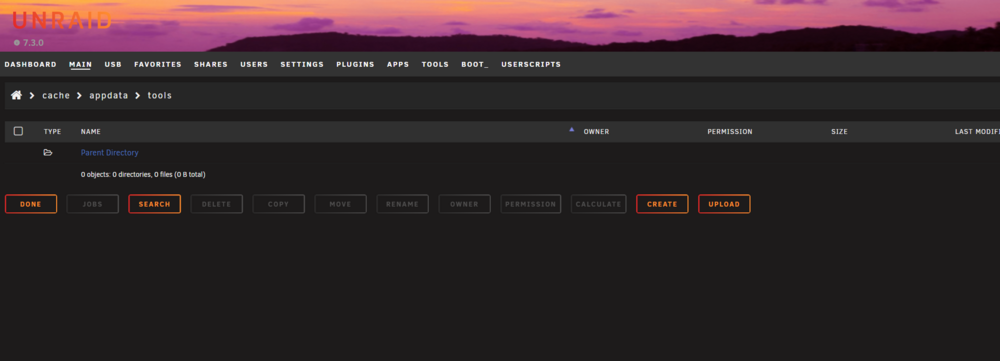Image resolution: width=1000 pixels, height=361 pixels.
Task: Click the Calculate button
Action: pos(598,204)
